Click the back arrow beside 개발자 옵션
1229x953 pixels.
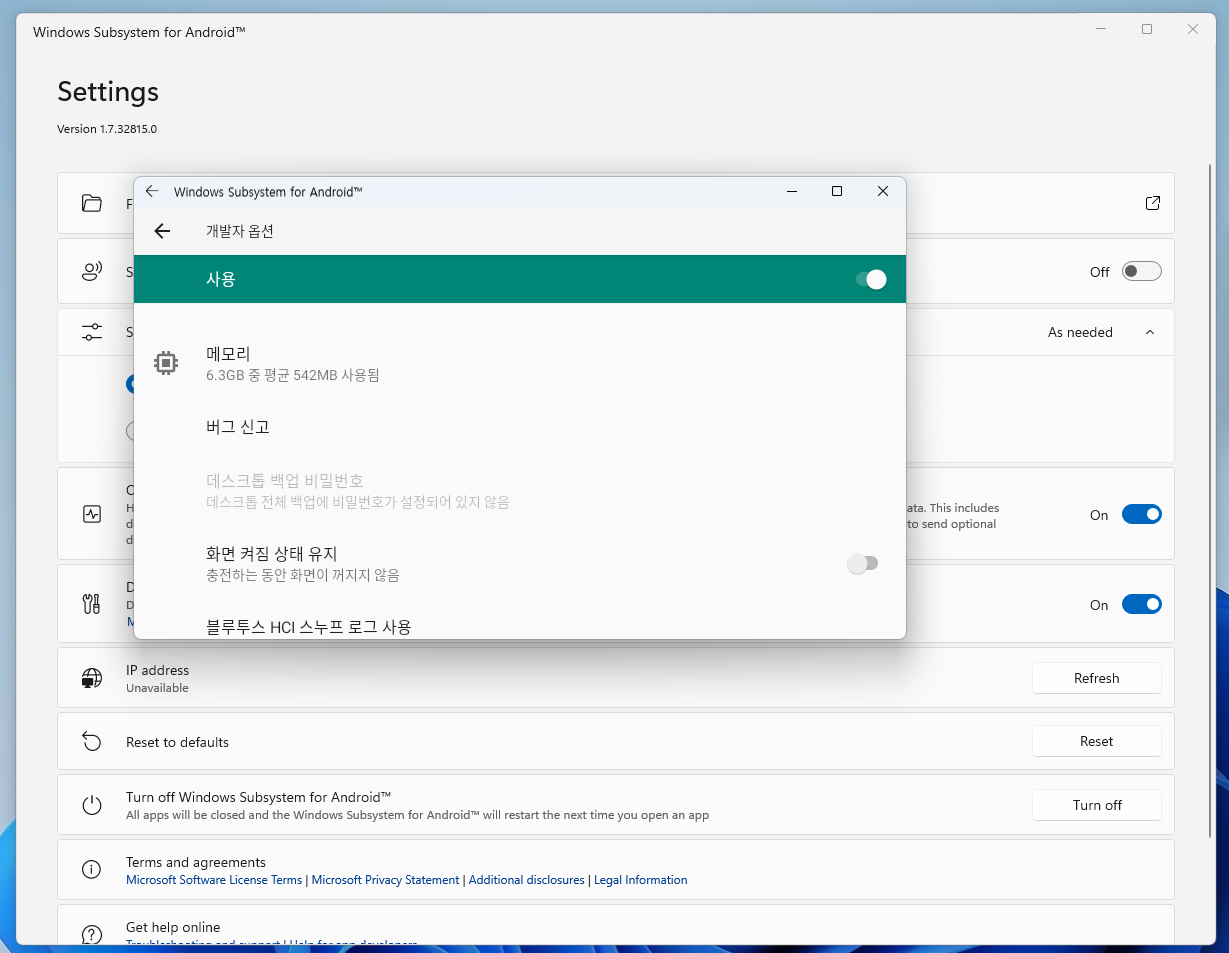(x=162, y=231)
